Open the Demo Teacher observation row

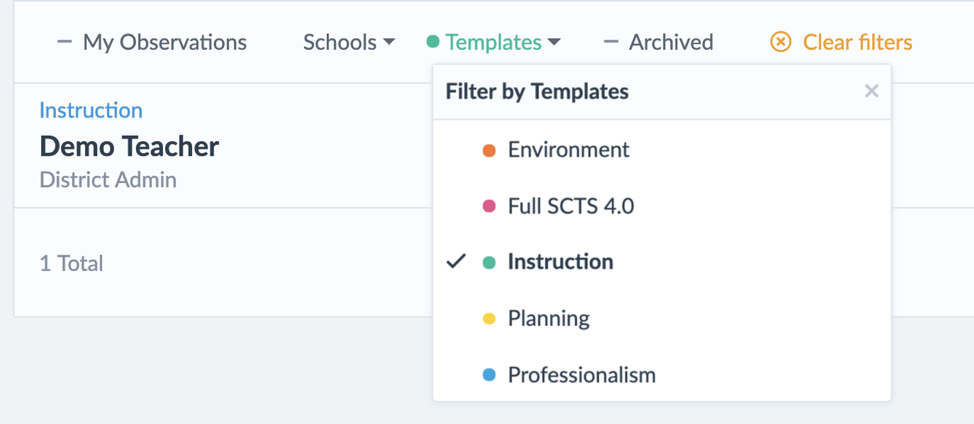[129, 147]
